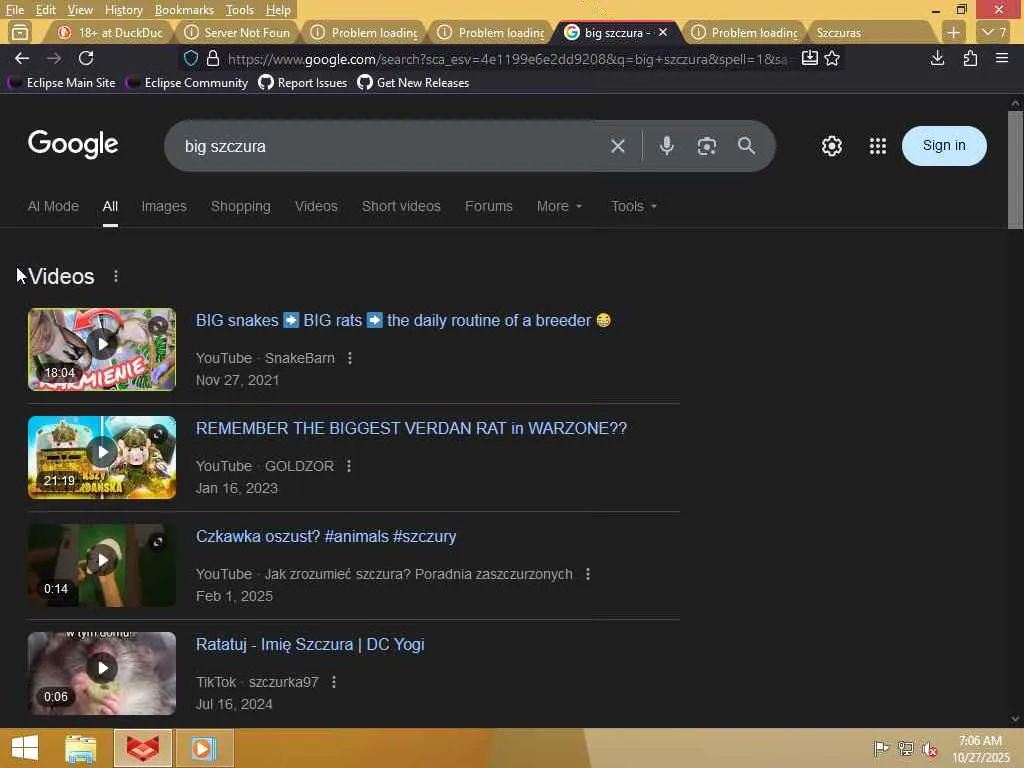This screenshot has height=768, width=1024.
Task: Play the 18:04 SnakeBarn video thumbnail
Action: click(102, 349)
